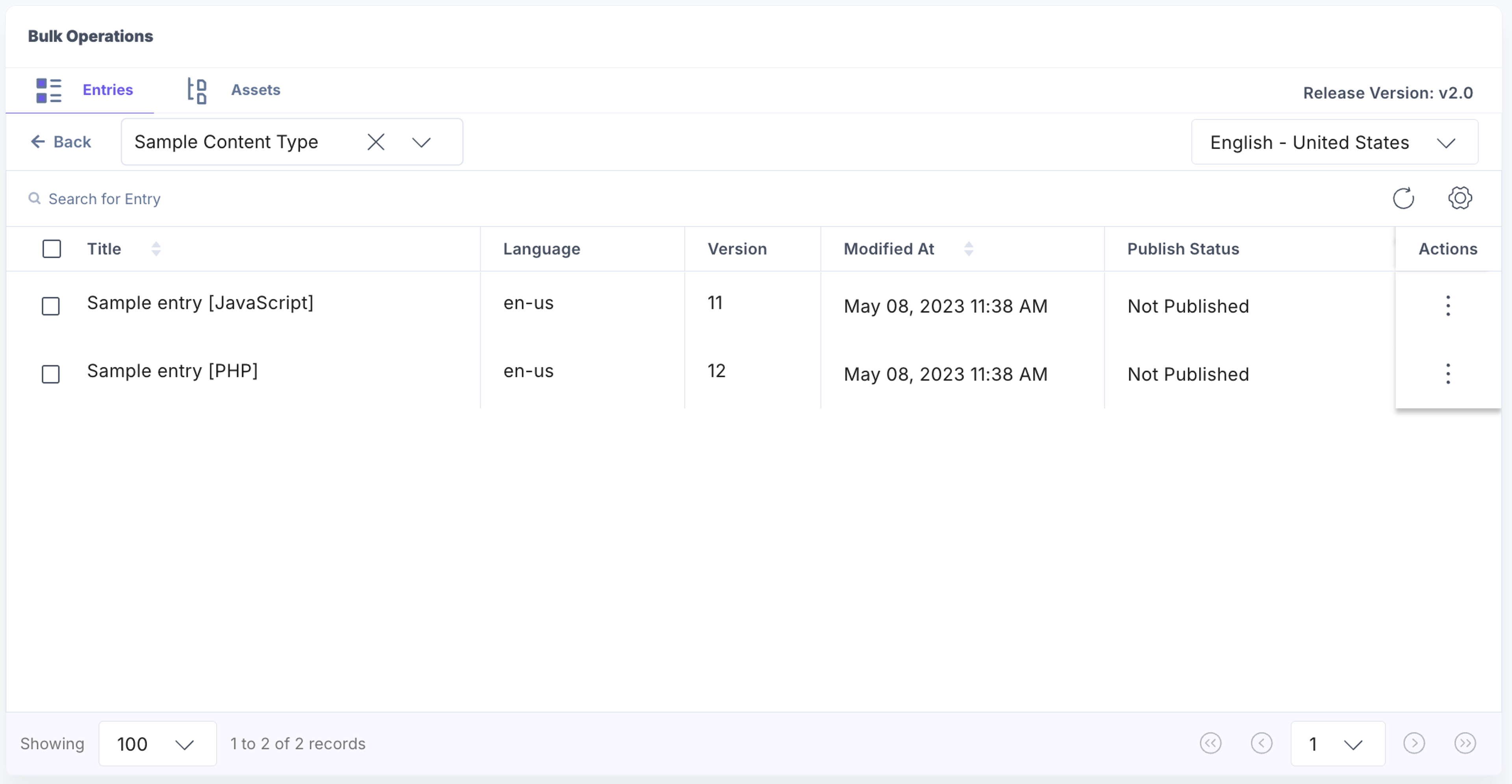The height and width of the screenshot is (784, 1512).
Task: Clear the Sample Content Type selection
Action: [376, 142]
